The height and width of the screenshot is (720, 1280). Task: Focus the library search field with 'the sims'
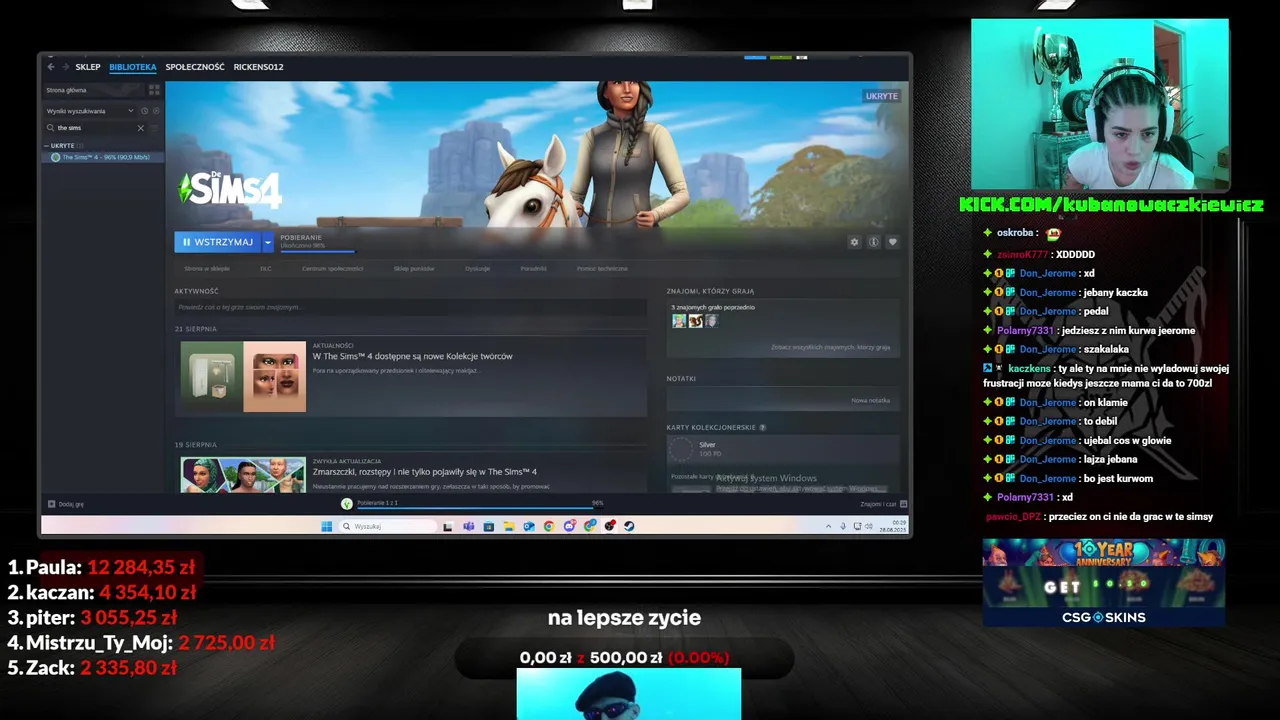(x=95, y=128)
